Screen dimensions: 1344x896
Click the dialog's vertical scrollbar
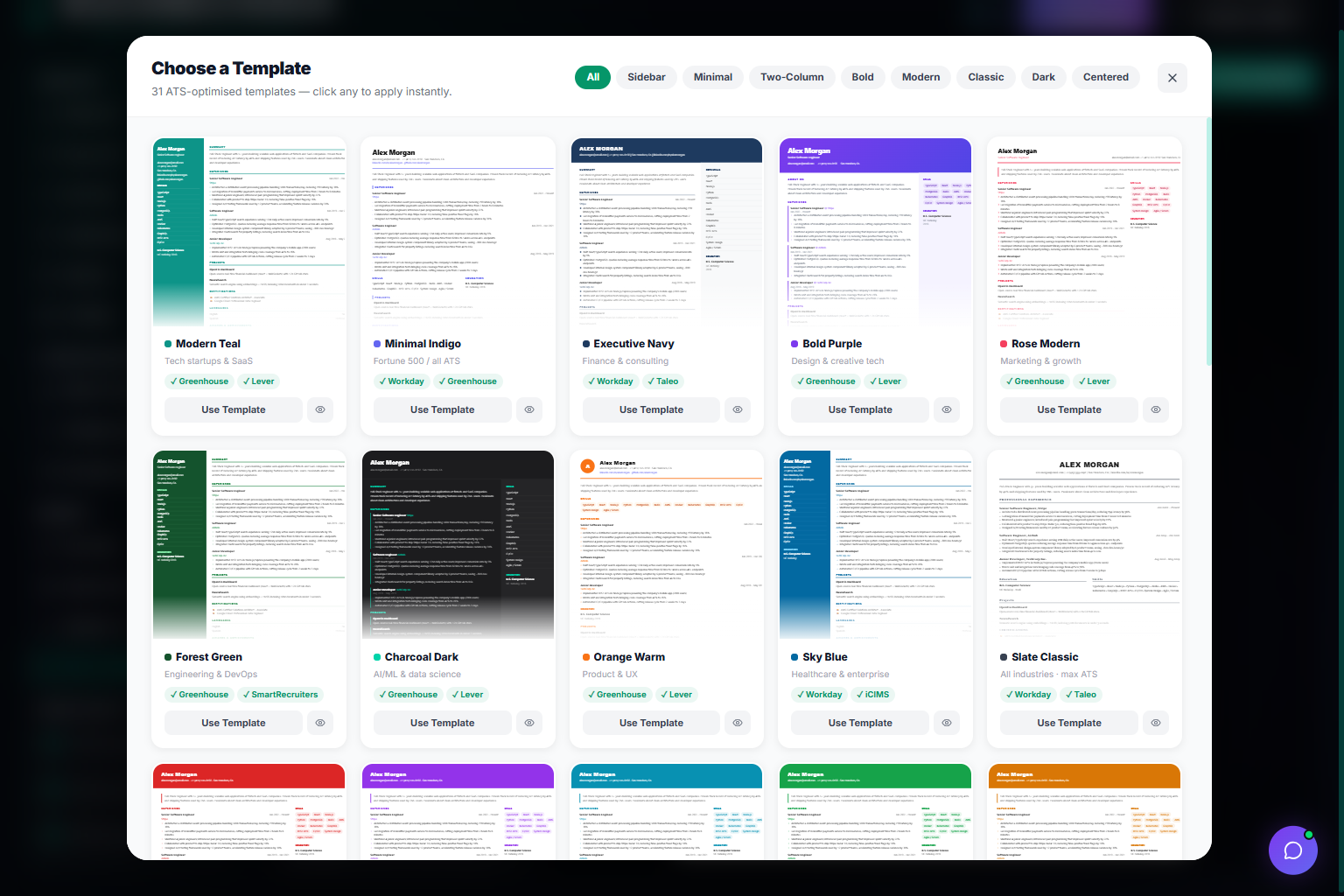click(x=1208, y=241)
